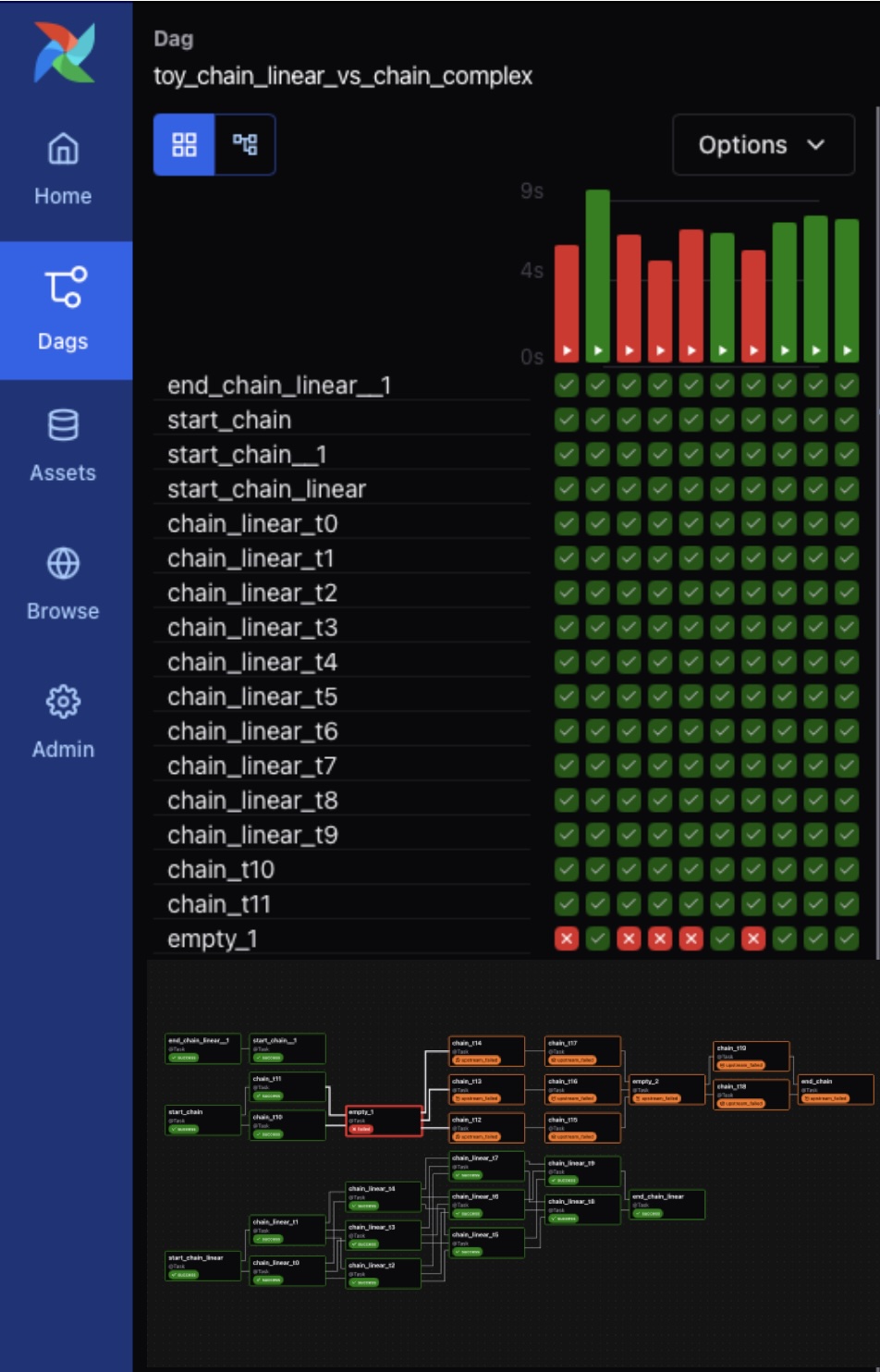Open the Options dropdown
880x1372 pixels.
tap(763, 144)
